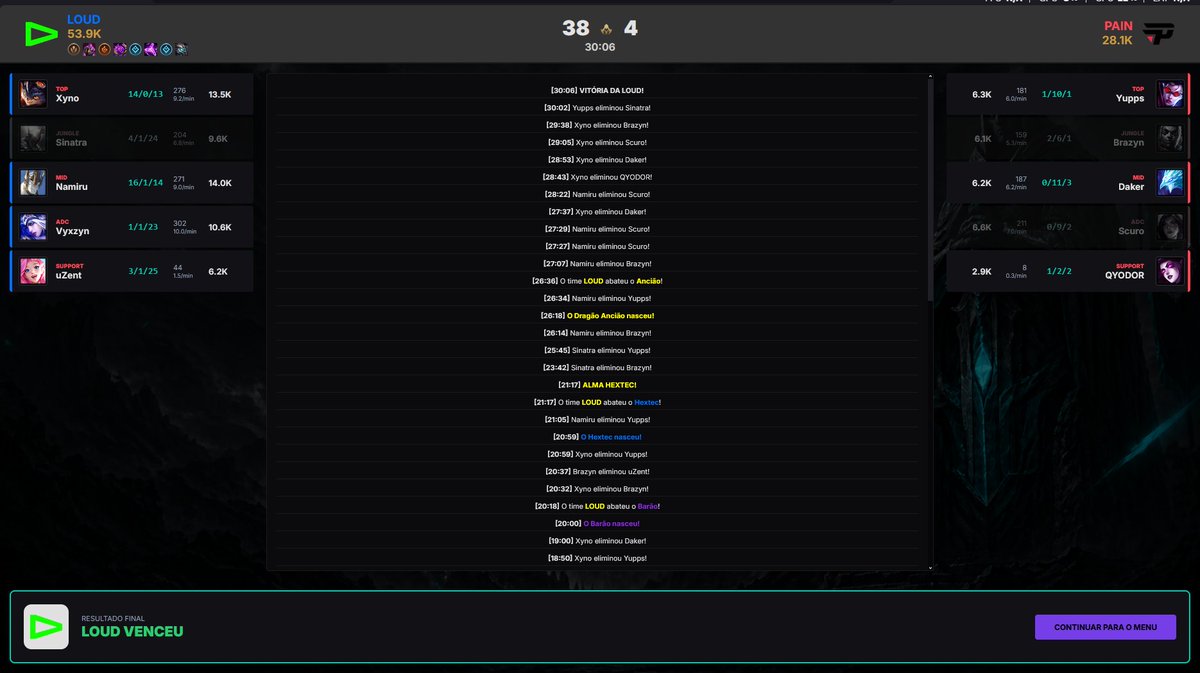Click uZent's champion portrait
The height and width of the screenshot is (673, 1200).
33,271
